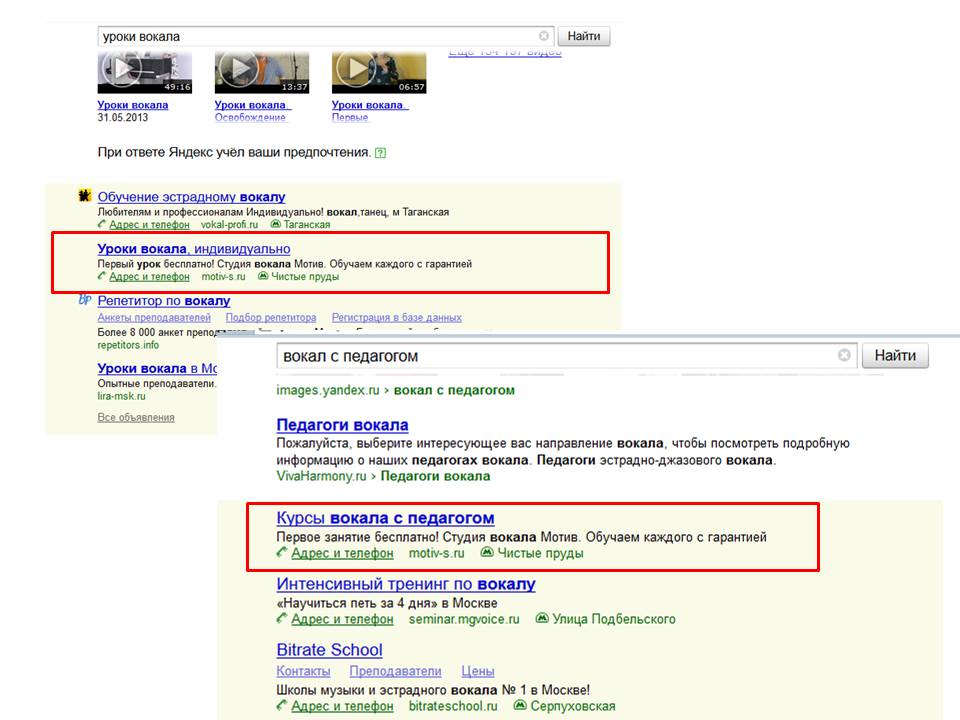This screenshot has width=960, height=720.
Task: Open 'Уроки вокала' video link dated 31.05.2013
Action: pos(133,105)
